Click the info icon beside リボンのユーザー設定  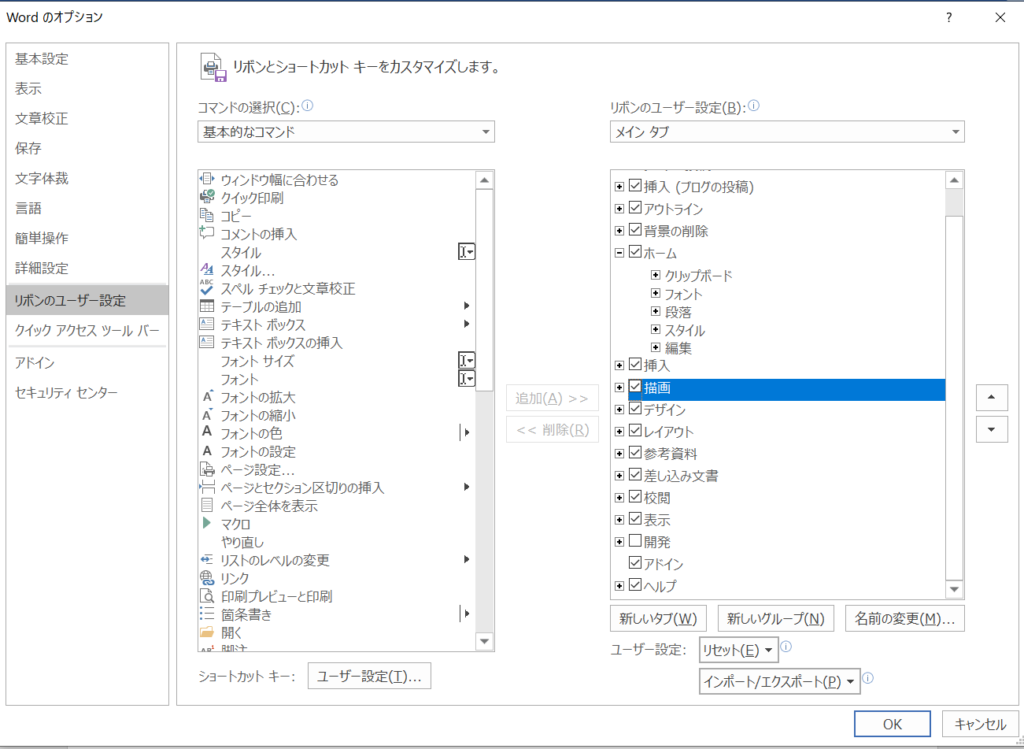pyautogui.click(x=754, y=105)
